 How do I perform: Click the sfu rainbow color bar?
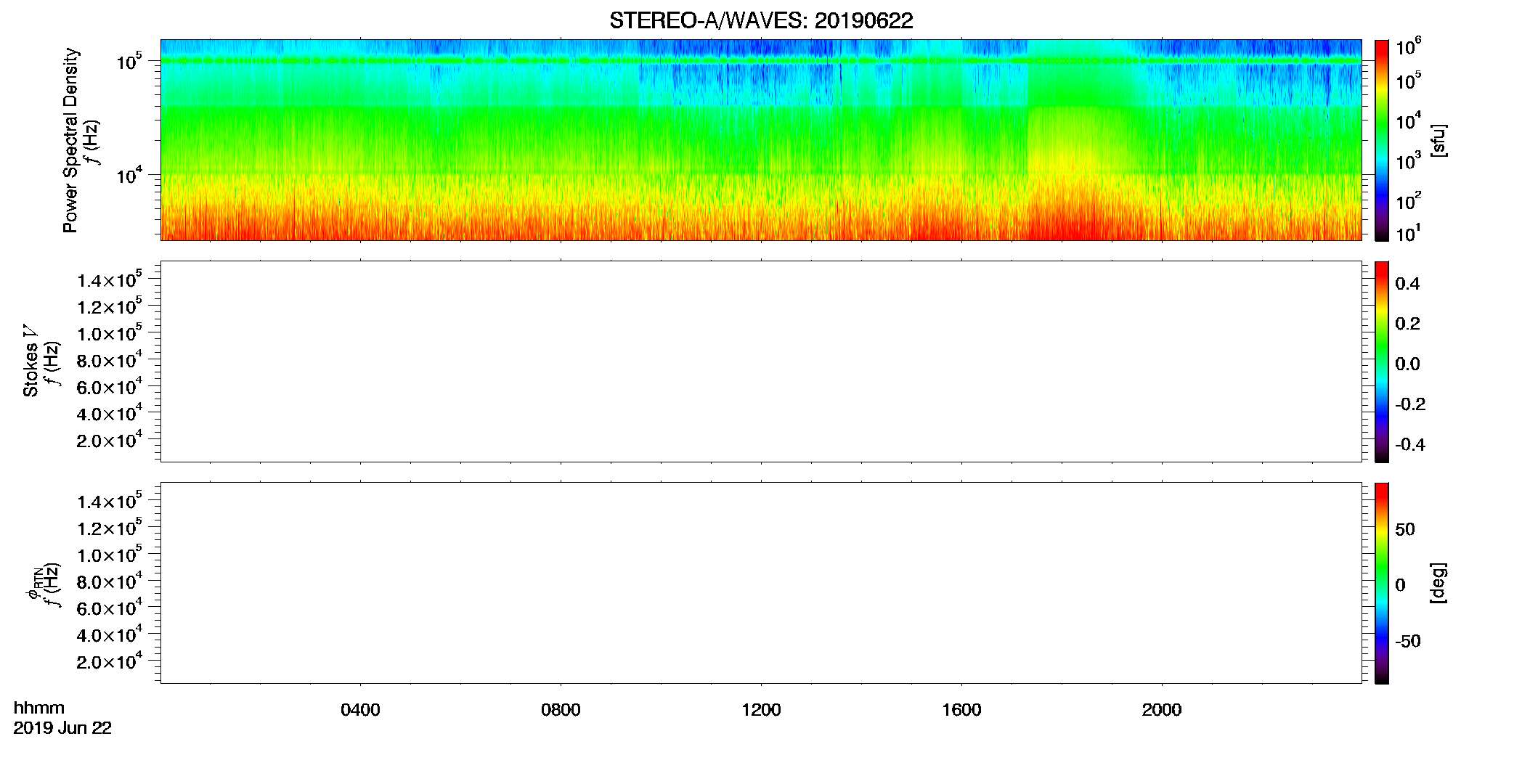pos(1381,140)
